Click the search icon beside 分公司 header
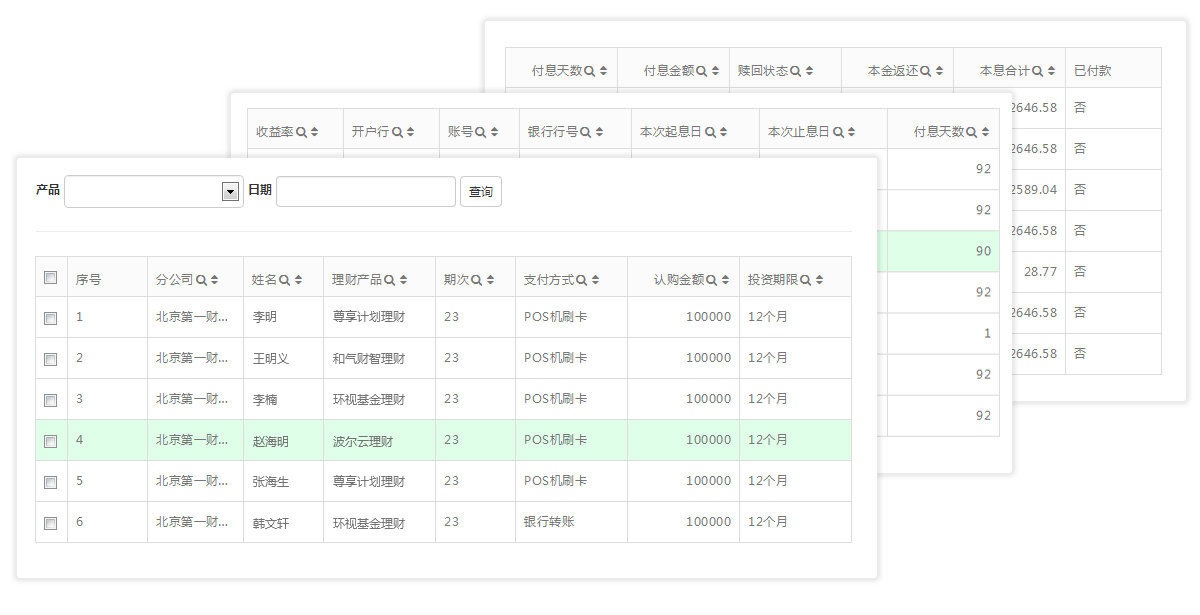The width and height of the screenshot is (1200, 615). (201, 280)
